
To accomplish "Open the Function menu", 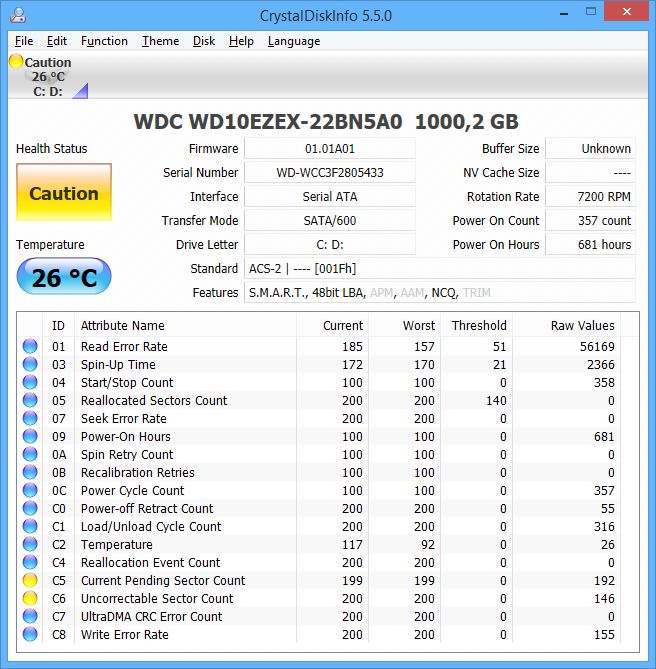I will (104, 41).
